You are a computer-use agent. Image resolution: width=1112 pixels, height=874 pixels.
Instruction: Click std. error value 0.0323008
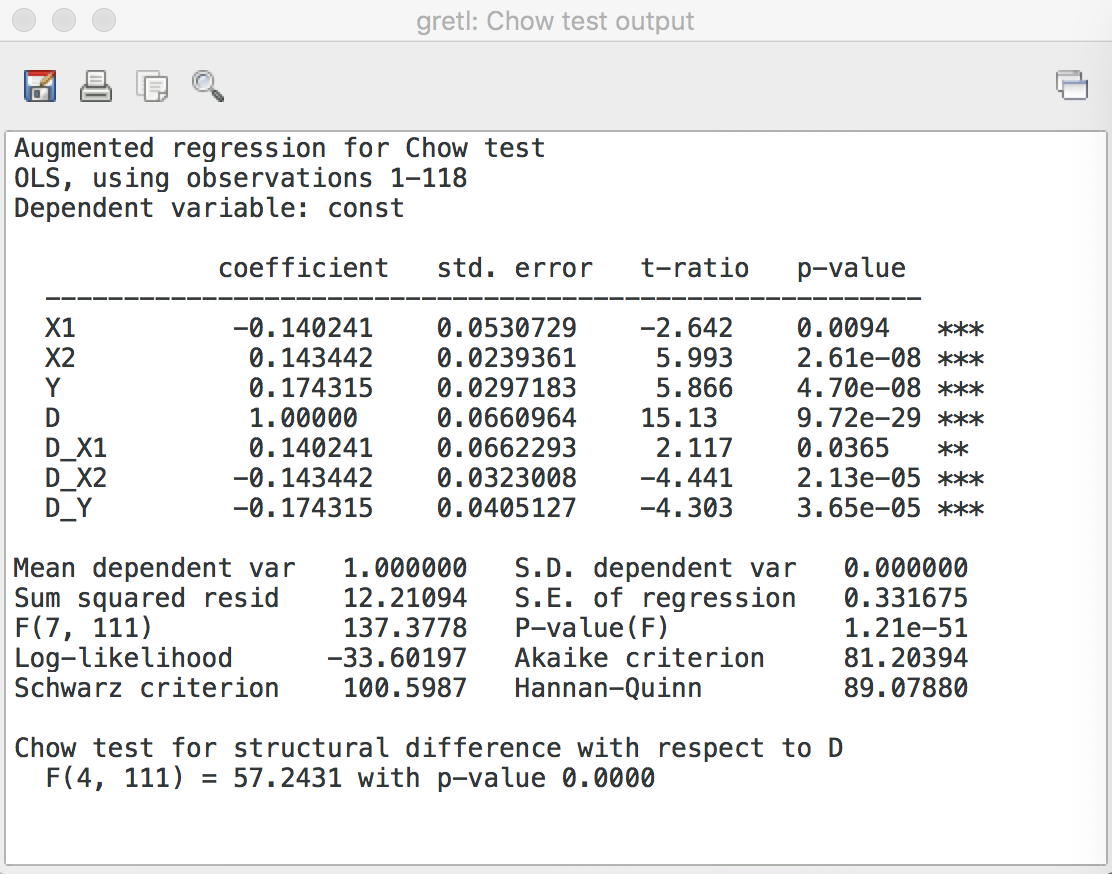[506, 478]
